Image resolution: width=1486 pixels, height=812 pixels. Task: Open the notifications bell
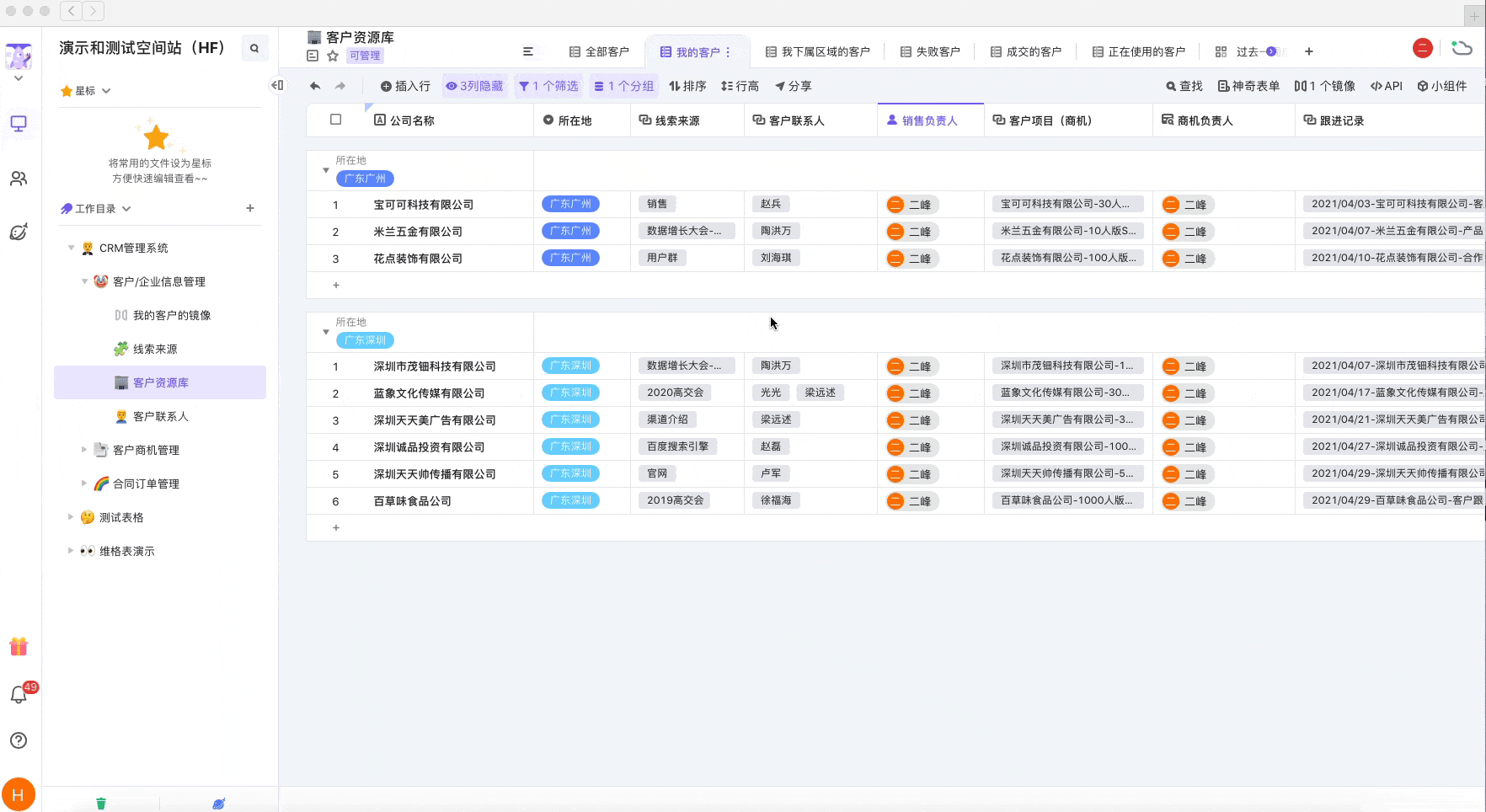coord(19,695)
